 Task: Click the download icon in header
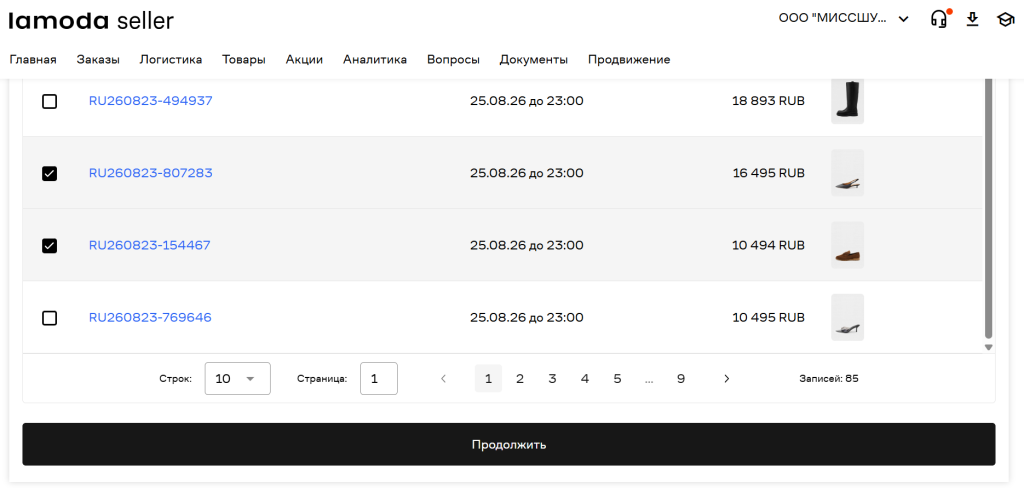point(972,19)
